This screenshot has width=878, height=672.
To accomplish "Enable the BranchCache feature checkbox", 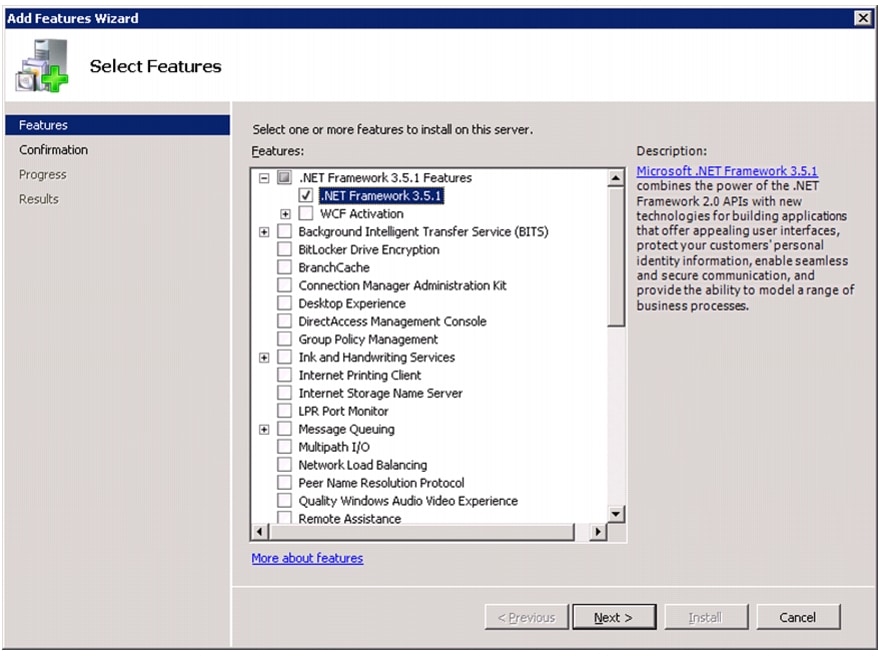I will 284,267.
